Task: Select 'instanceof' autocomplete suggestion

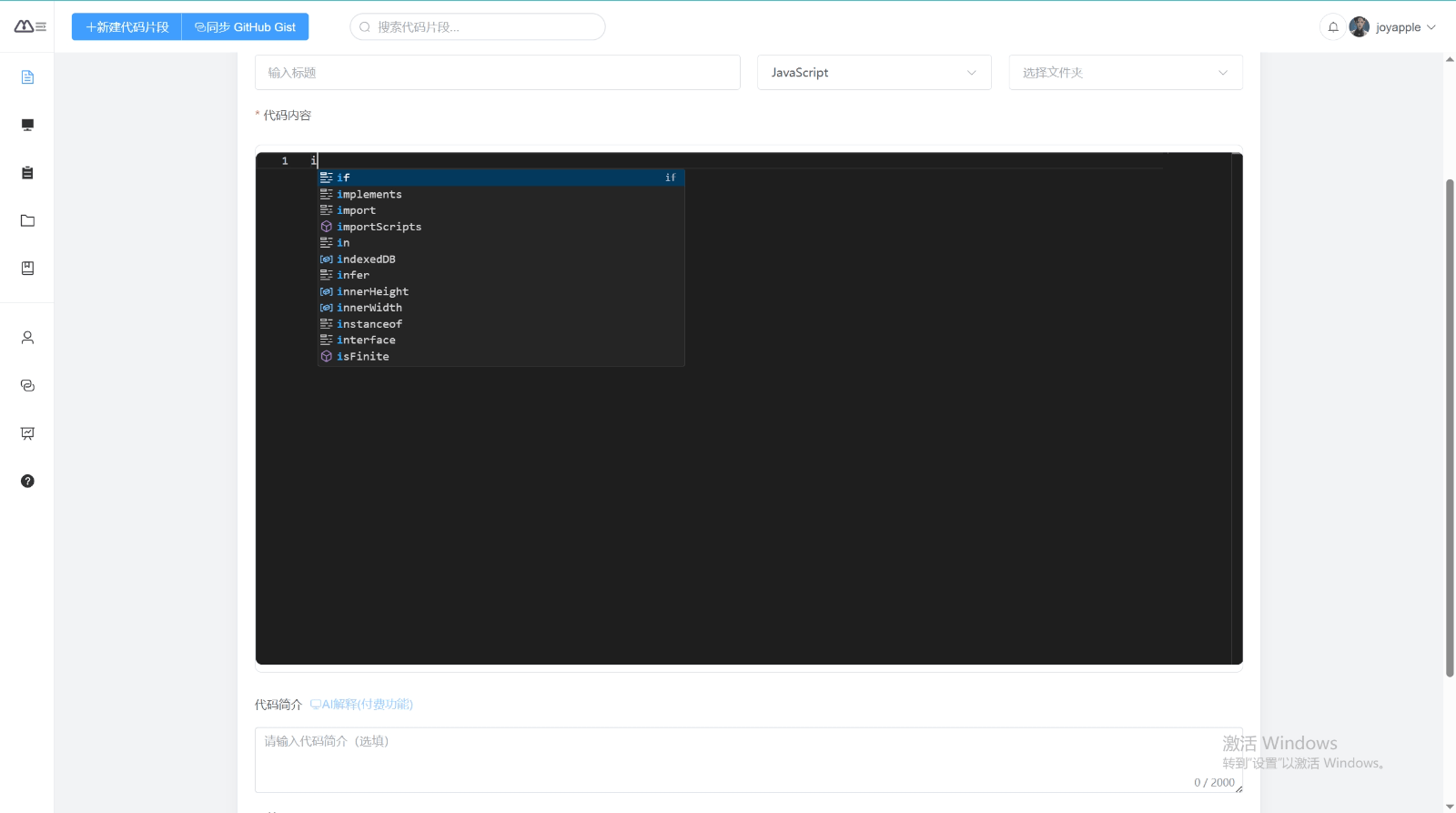Action: [500, 324]
